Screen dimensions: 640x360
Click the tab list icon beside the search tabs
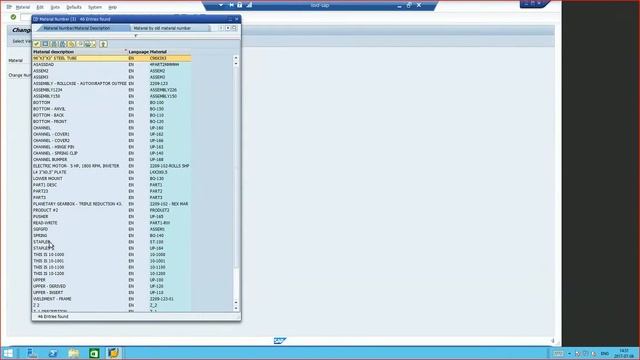click(234, 28)
